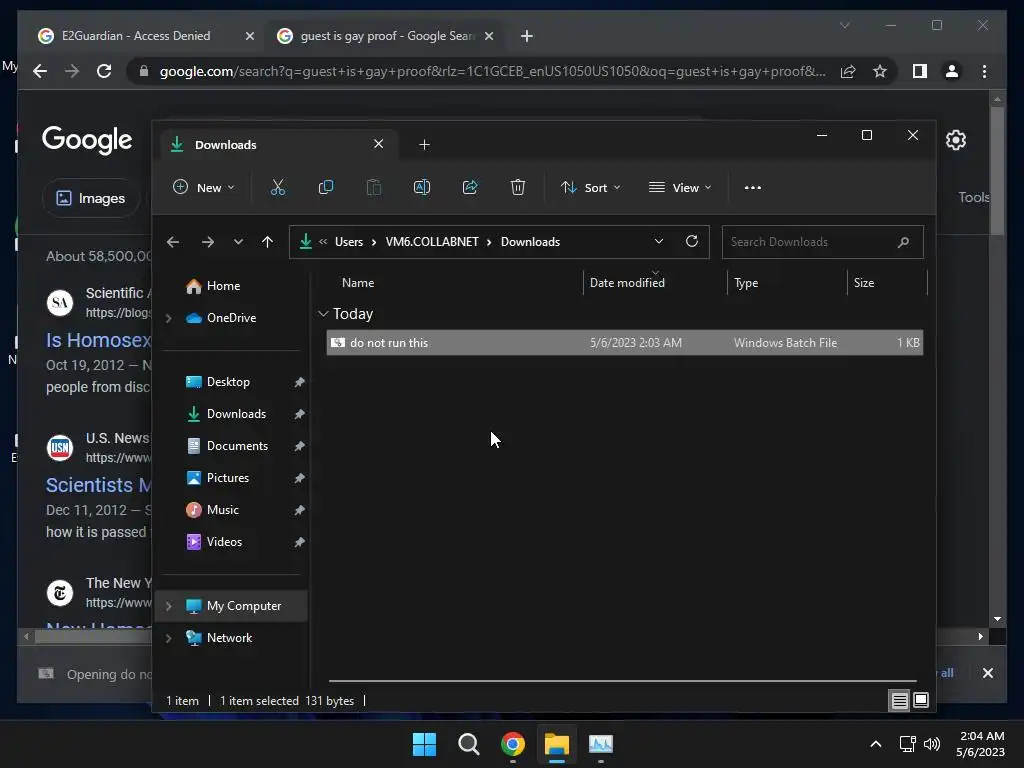The width and height of the screenshot is (1024, 768).
Task: Click the Images filter on Google
Action: [91, 198]
